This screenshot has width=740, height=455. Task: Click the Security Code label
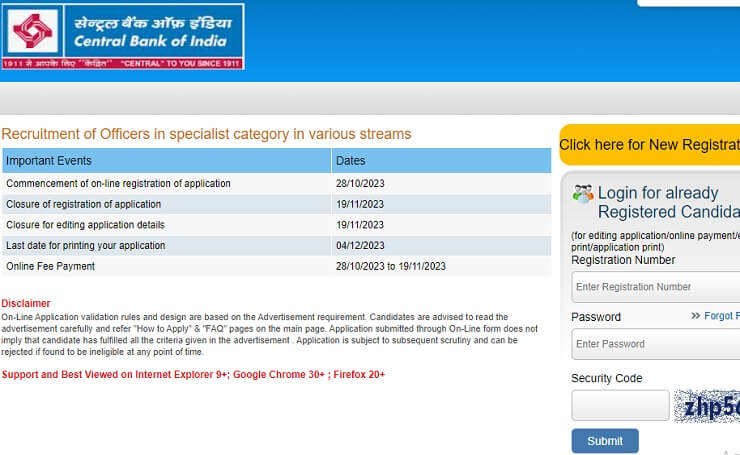click(606, 378)
